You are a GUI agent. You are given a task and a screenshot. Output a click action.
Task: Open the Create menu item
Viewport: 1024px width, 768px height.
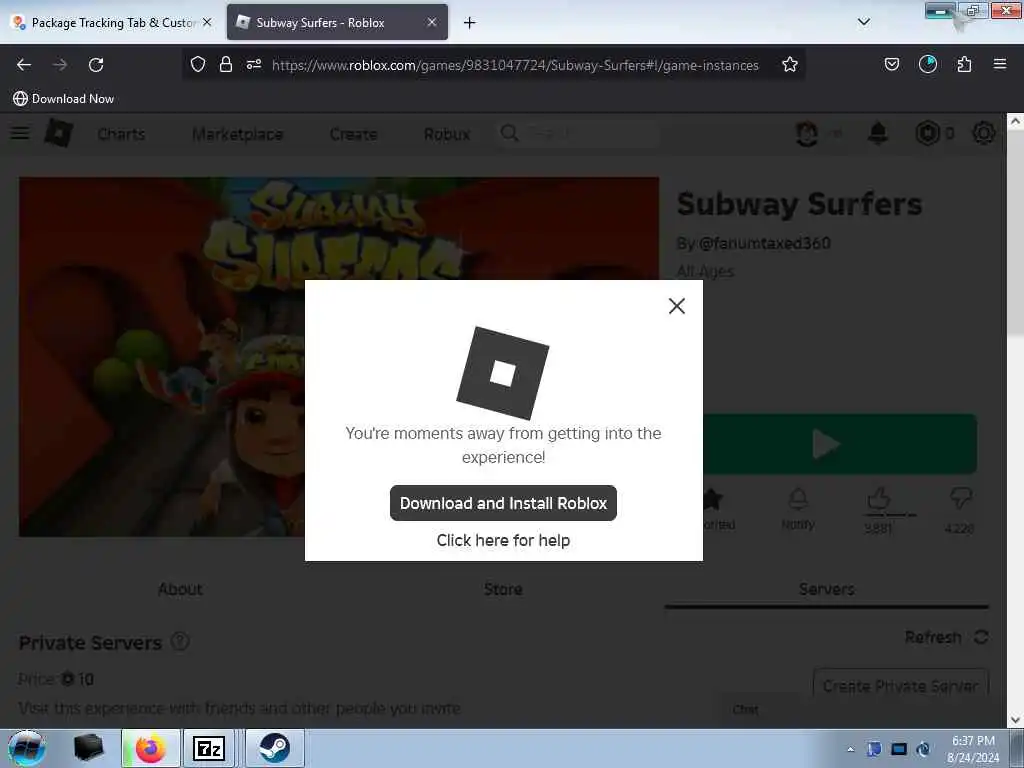click(353, 134)
